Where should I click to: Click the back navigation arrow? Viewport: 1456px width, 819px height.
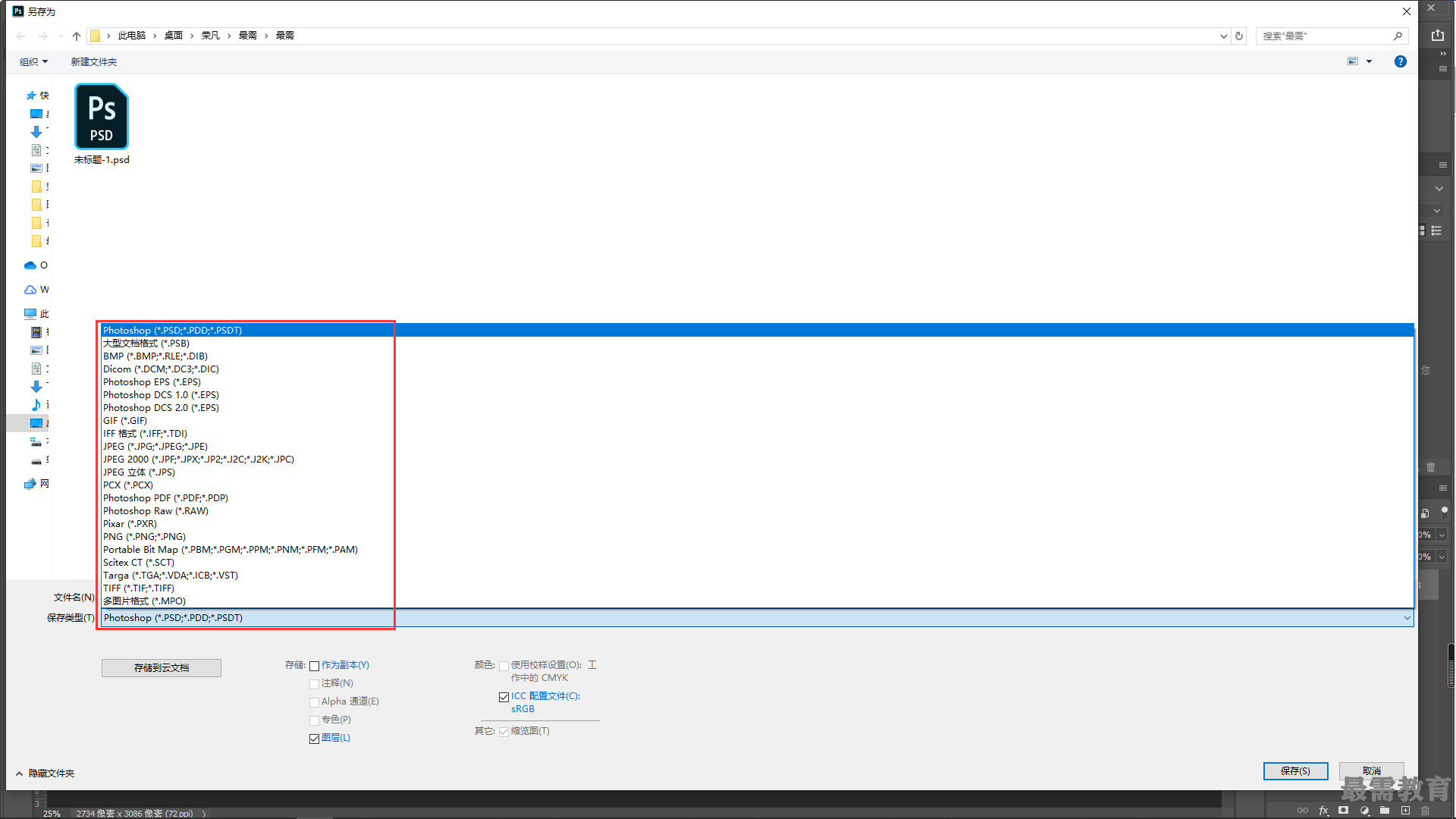click(x=21, y=36)
